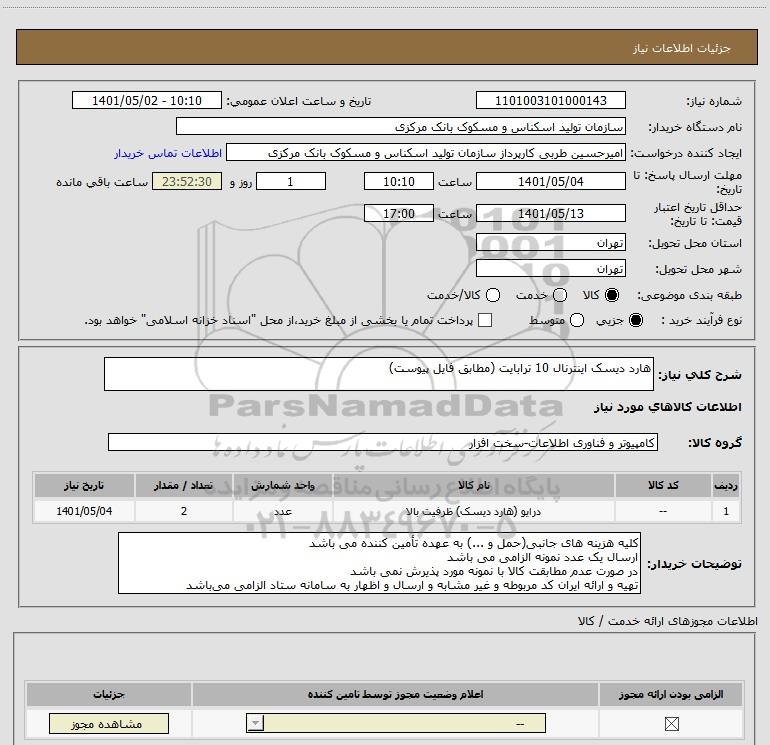The image size is (770, 745).
Task: Click the remaining time countdown 23:52:30
Action: tap(187, 181)
